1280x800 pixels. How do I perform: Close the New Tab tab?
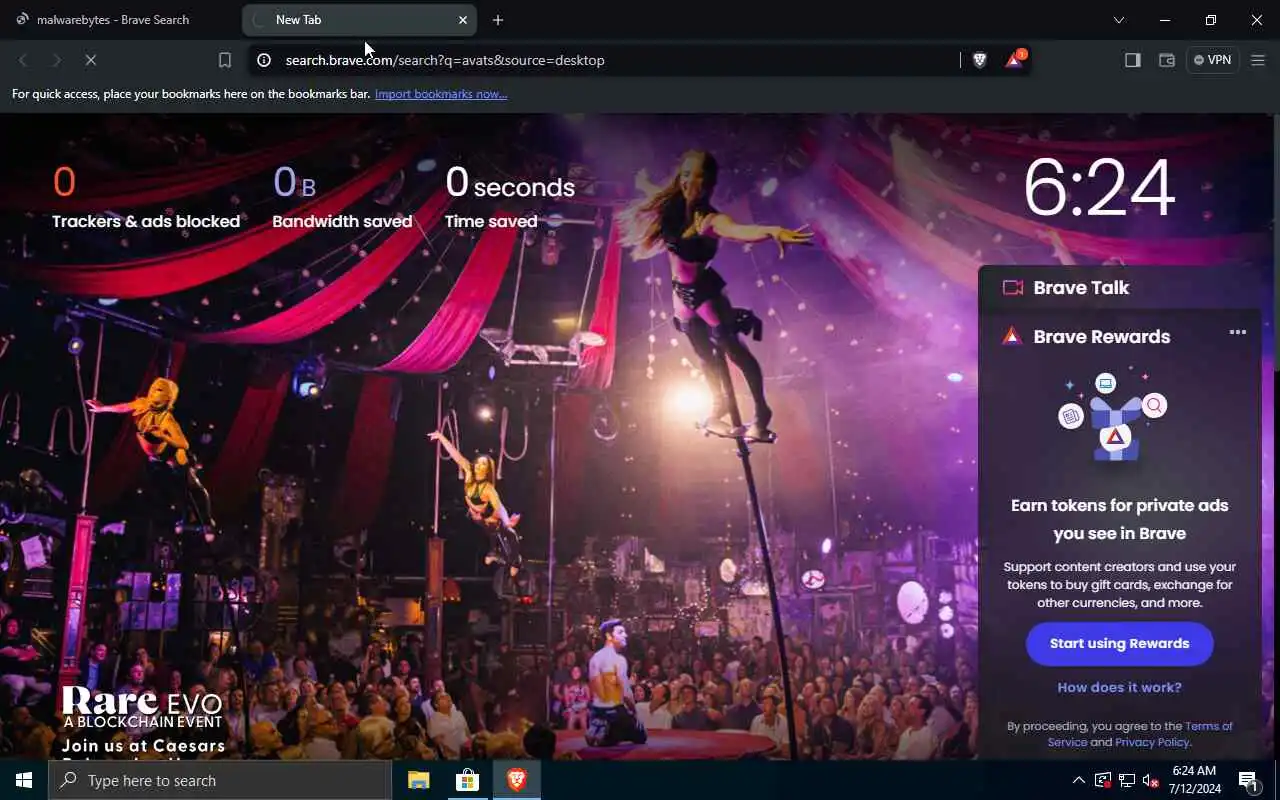(463, 20)
